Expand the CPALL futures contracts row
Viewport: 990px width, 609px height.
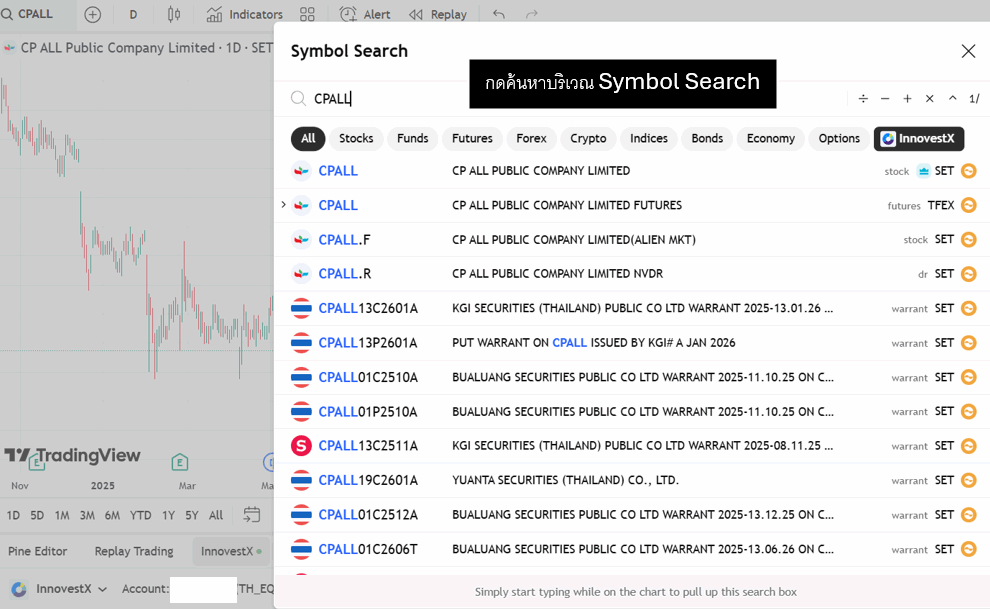coord(283,204)
